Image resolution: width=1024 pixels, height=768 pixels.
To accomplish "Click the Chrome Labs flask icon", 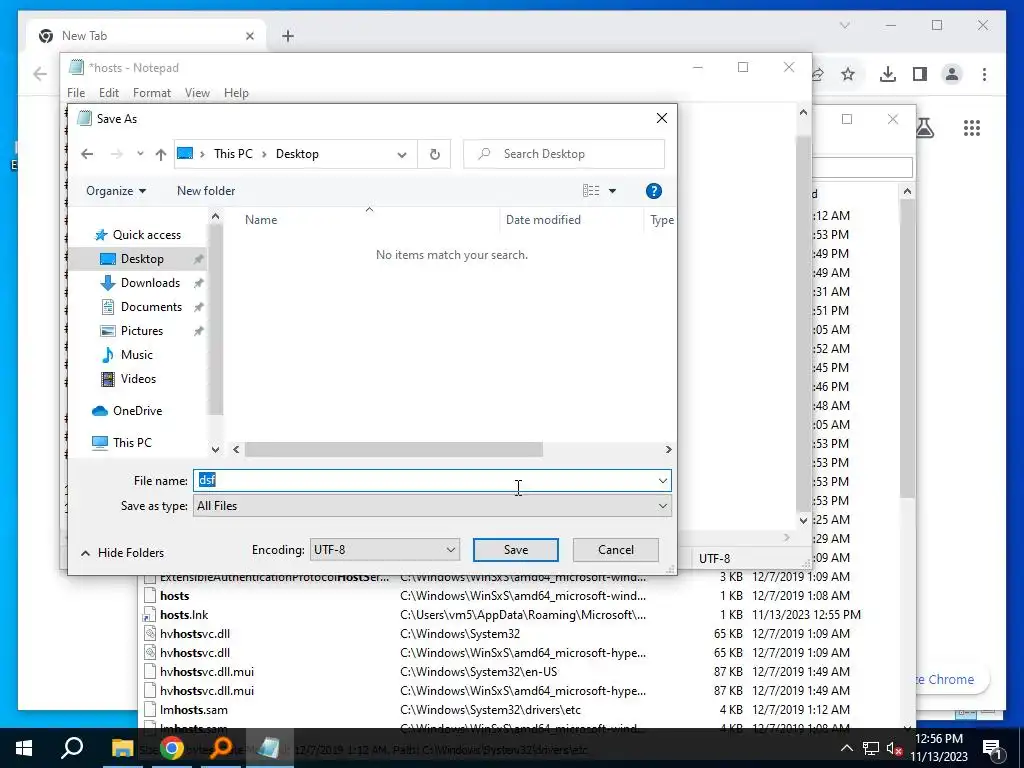I will pyautogui.click(x=925, y=127).
